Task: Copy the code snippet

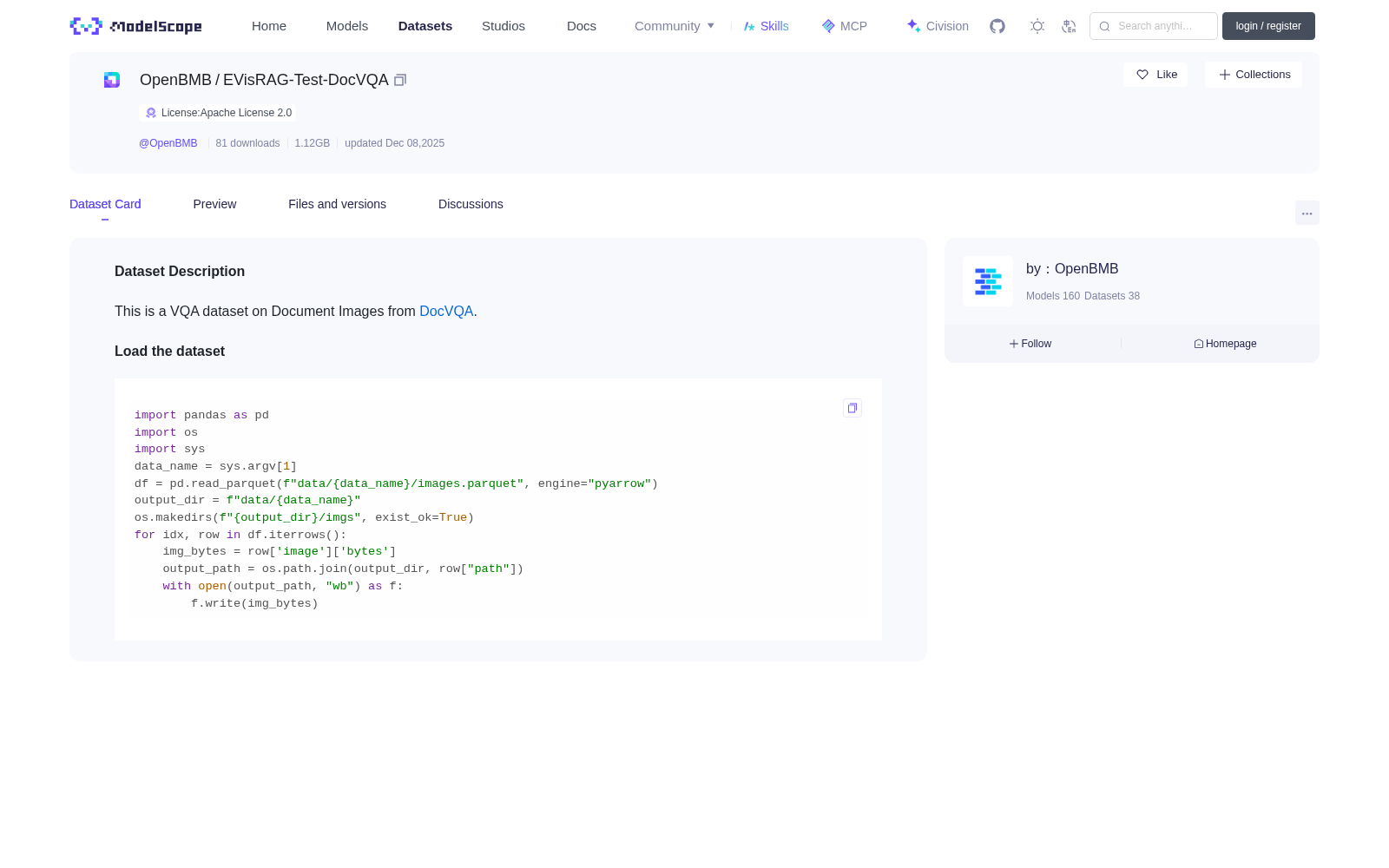Action: (852, 408)
